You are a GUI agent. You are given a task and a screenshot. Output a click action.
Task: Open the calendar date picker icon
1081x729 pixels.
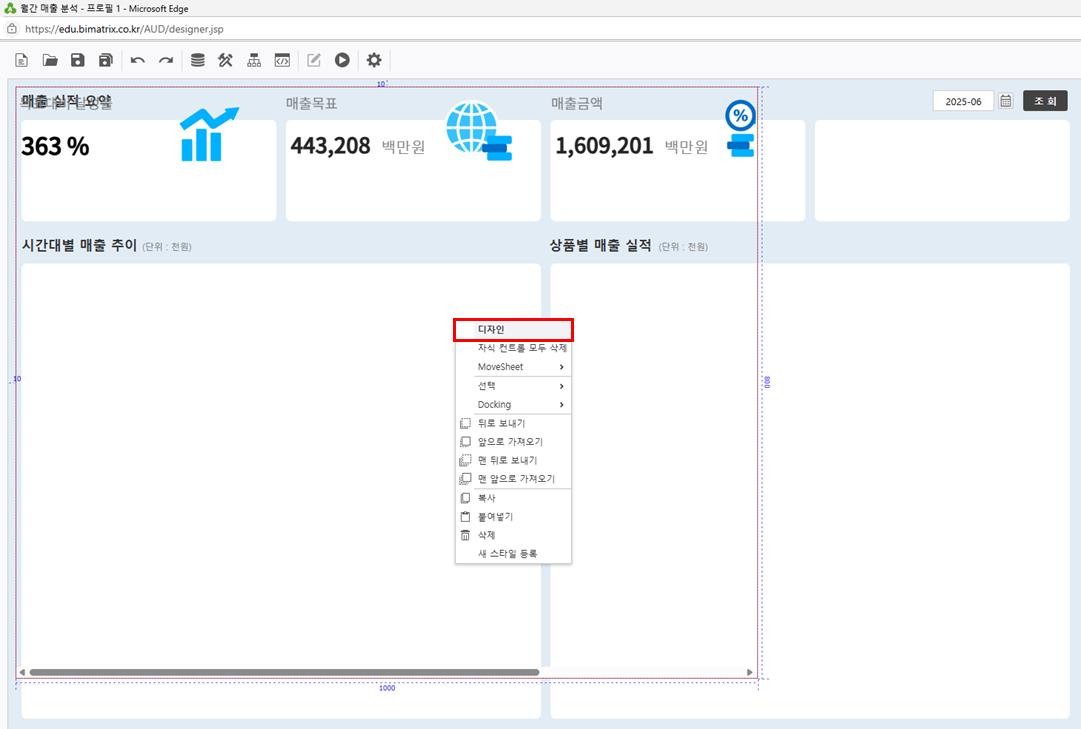tap(1006, 101)
